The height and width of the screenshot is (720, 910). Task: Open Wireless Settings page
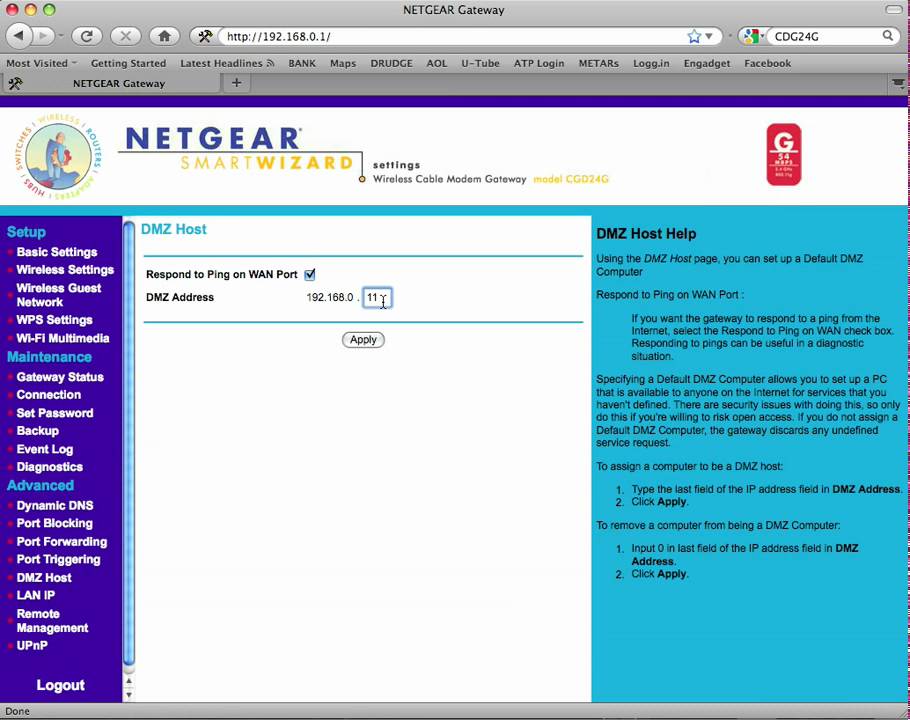[65, 270]
